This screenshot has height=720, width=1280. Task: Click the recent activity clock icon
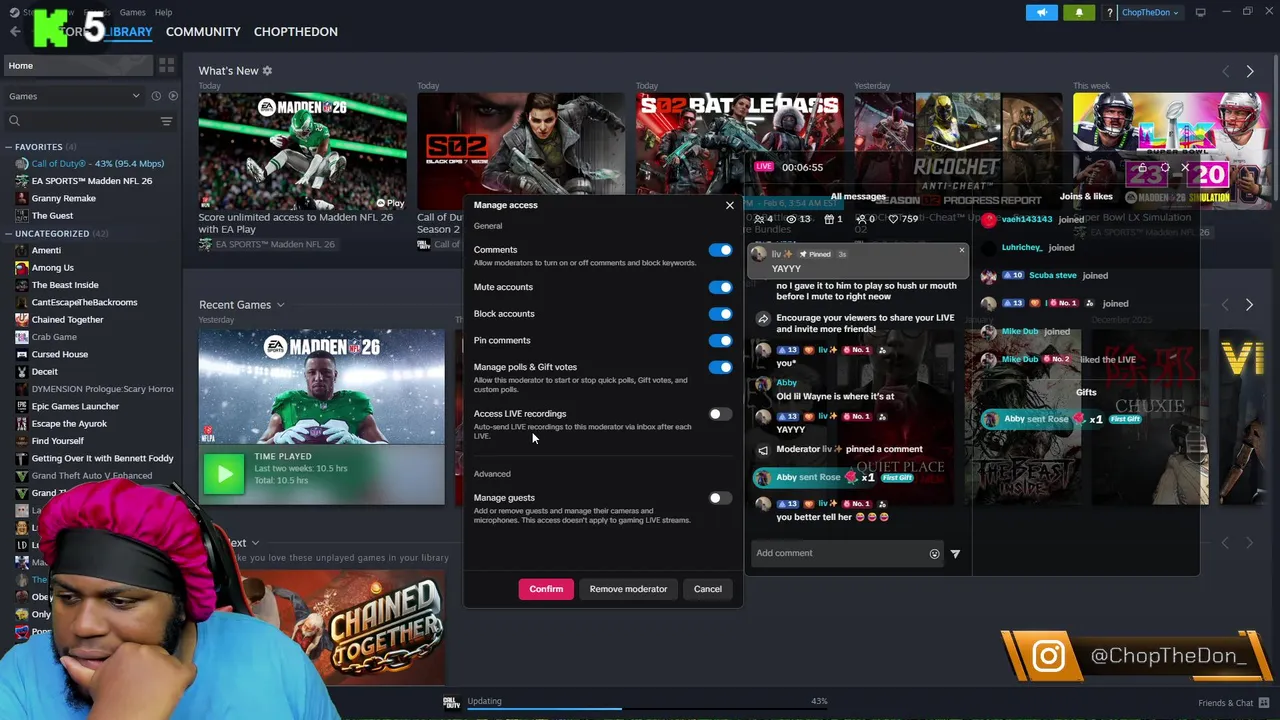tap(156, 96)
